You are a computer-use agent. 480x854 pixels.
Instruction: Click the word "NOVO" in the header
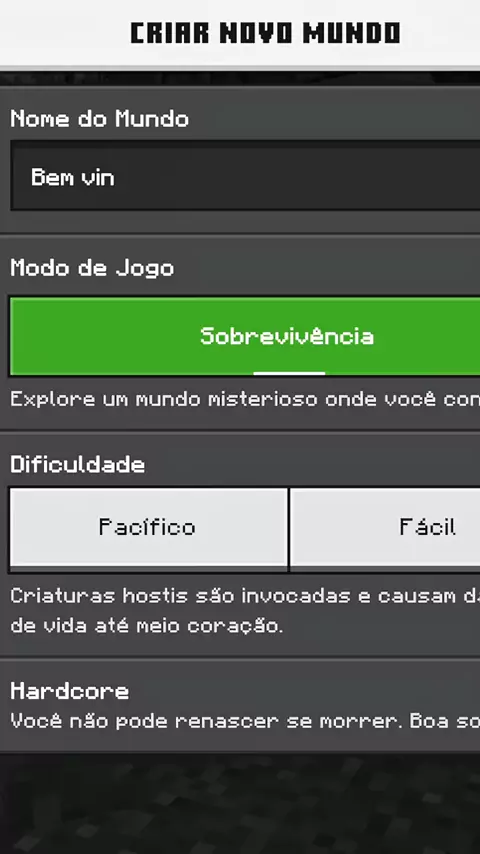click(256, 33)
